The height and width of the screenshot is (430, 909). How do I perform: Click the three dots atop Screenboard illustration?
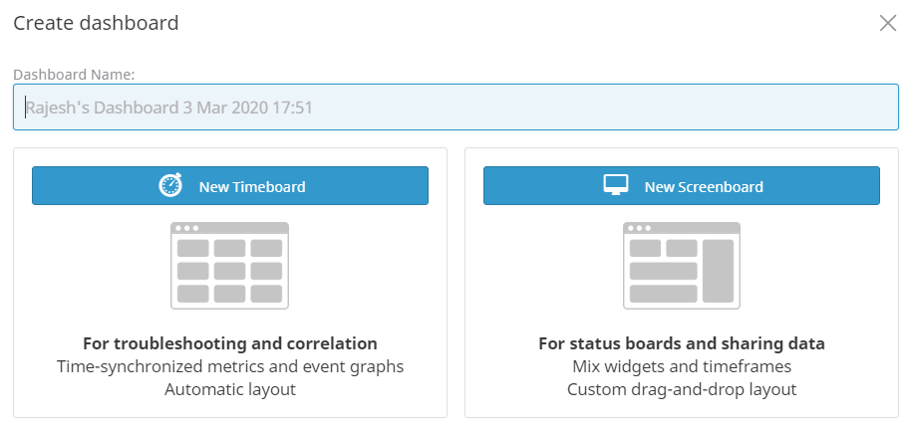tap(638, 228)
